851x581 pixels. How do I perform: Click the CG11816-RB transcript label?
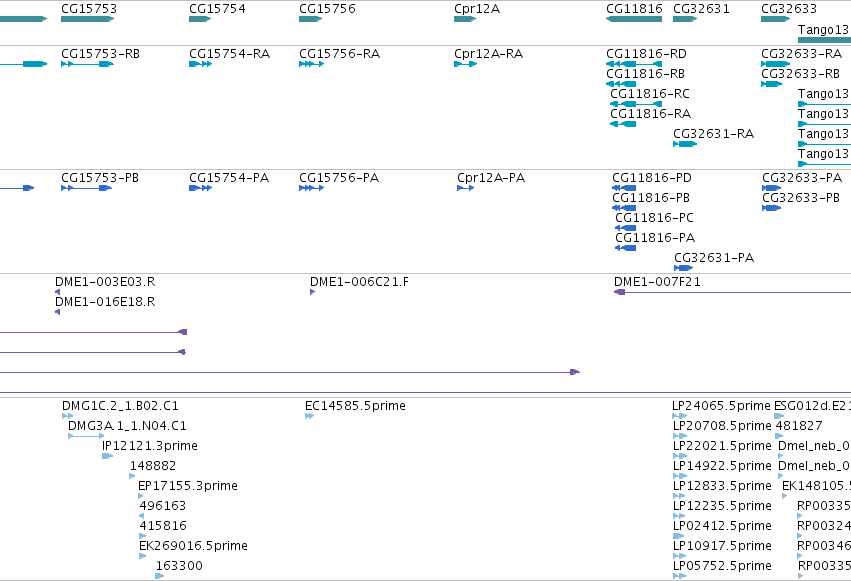click(x=645, y=74)
